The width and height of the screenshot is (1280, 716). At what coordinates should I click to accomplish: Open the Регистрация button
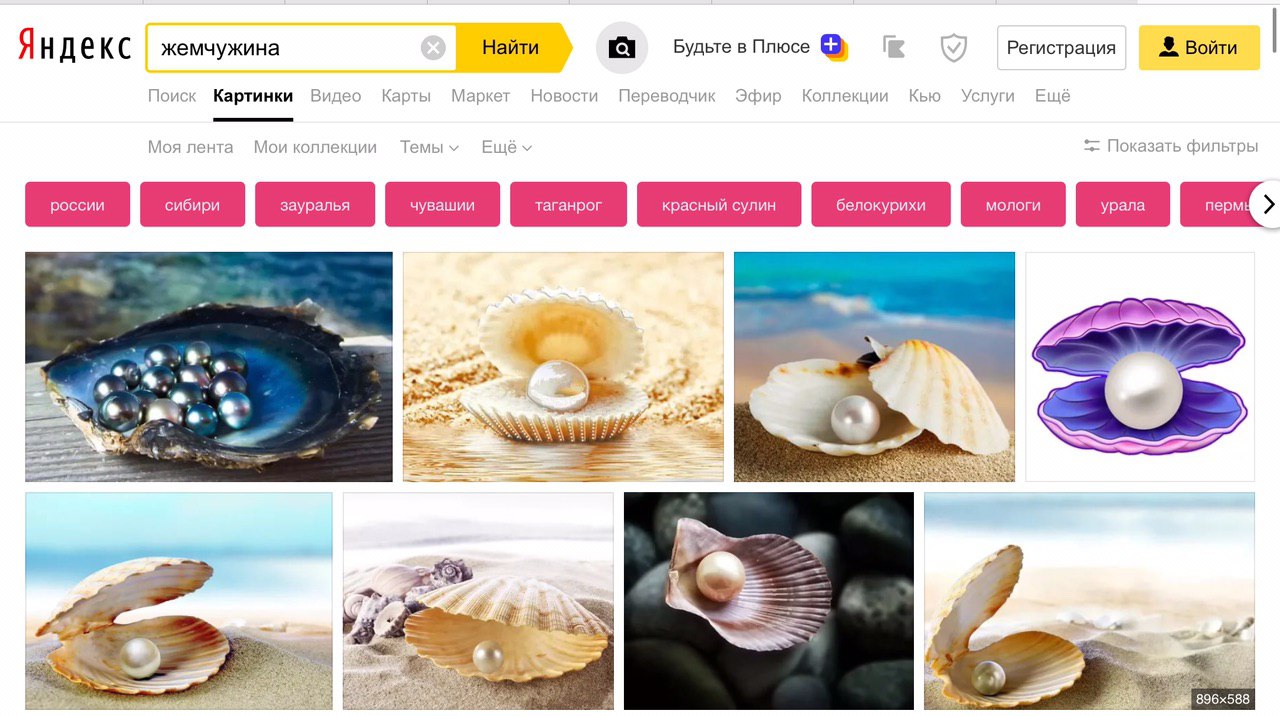(x=1061, y=47)
